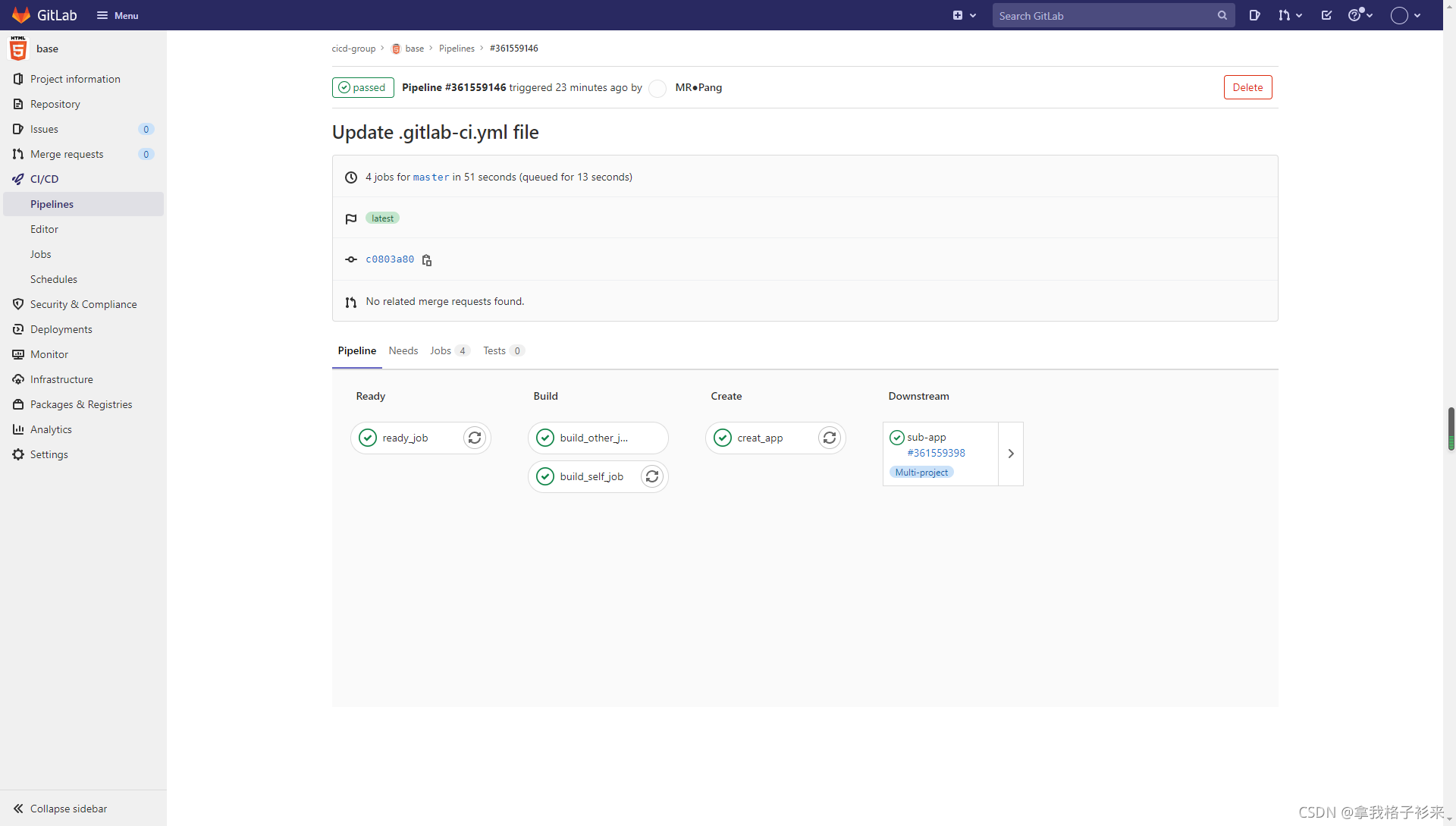Open the To-Do List icon in navbar
The image size is (1456, 826).
[x=1326, y=15]
